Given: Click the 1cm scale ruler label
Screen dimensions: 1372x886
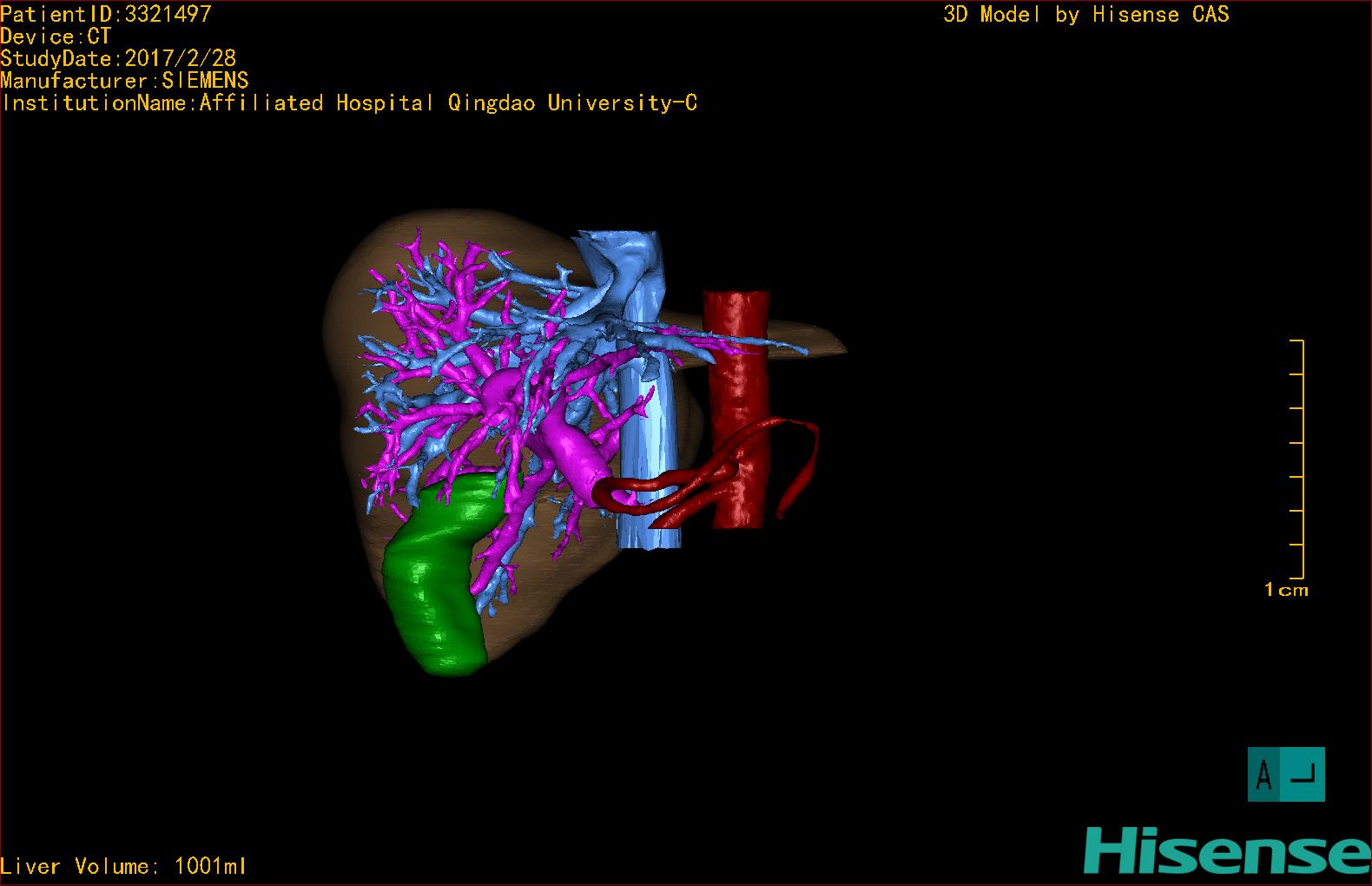Looking at the screenshot, I should (1286, 590).
